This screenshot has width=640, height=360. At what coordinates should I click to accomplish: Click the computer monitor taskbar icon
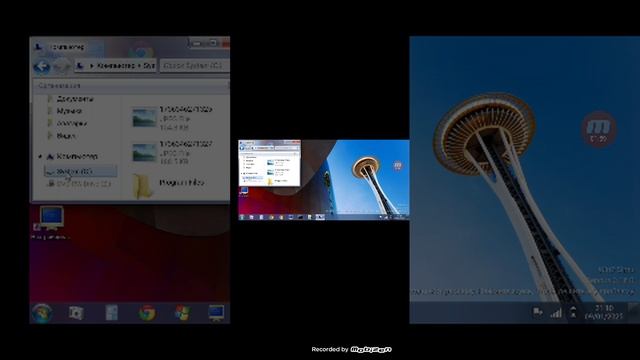216,313
